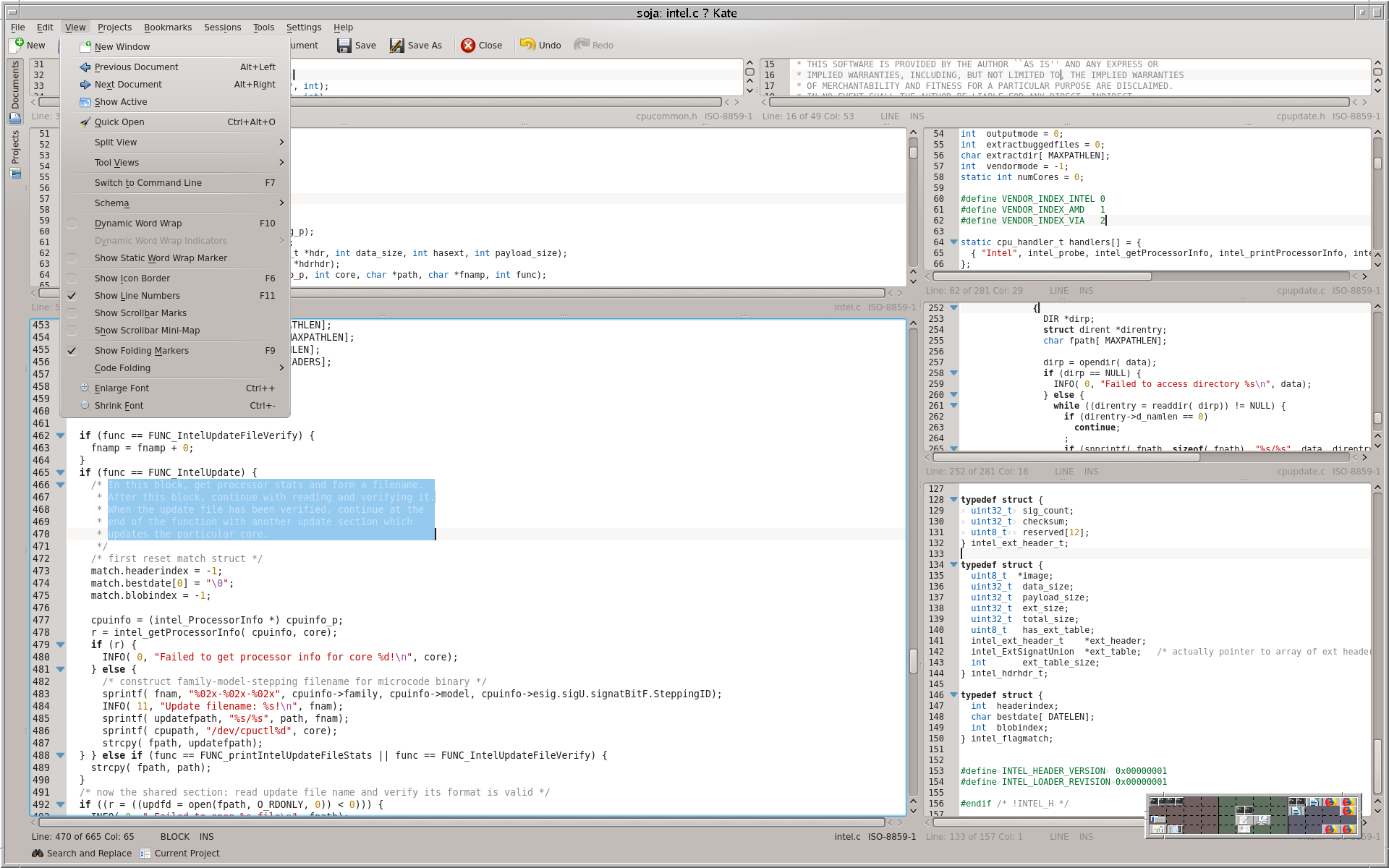Click the New document icon
This screenshot has width=1389, height=868.
pos(17,45)
